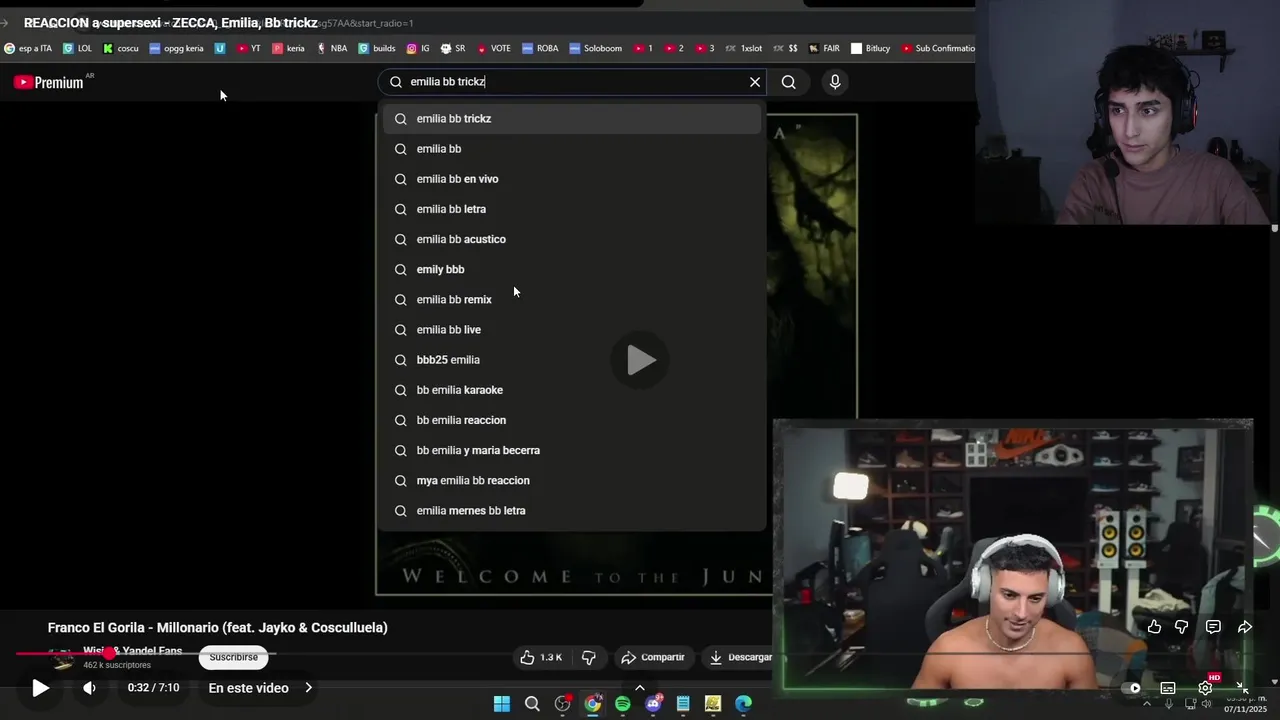
Task: Open Windows Start menu
Action: (502, 704)
